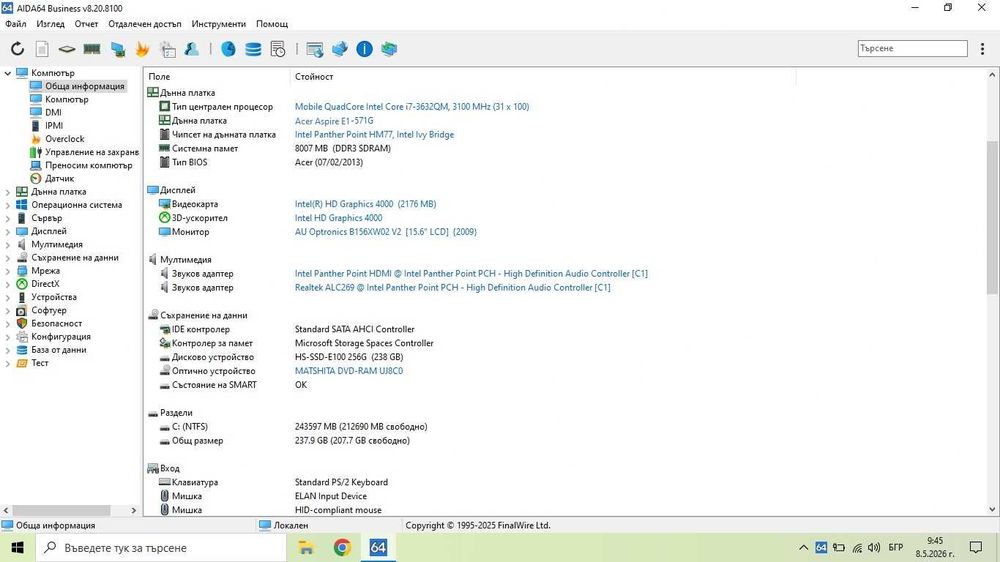Select the Датчик tree item
The height and width of the screenshot is (562, 1000).
(x=59, y=179)
